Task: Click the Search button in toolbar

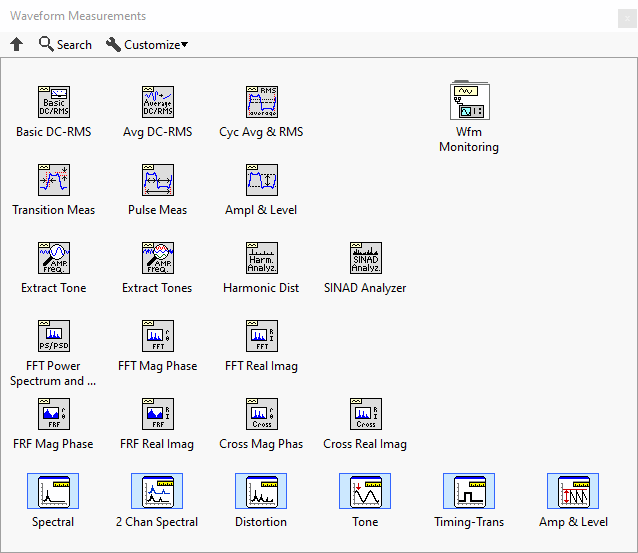Action: click(65, 45)
